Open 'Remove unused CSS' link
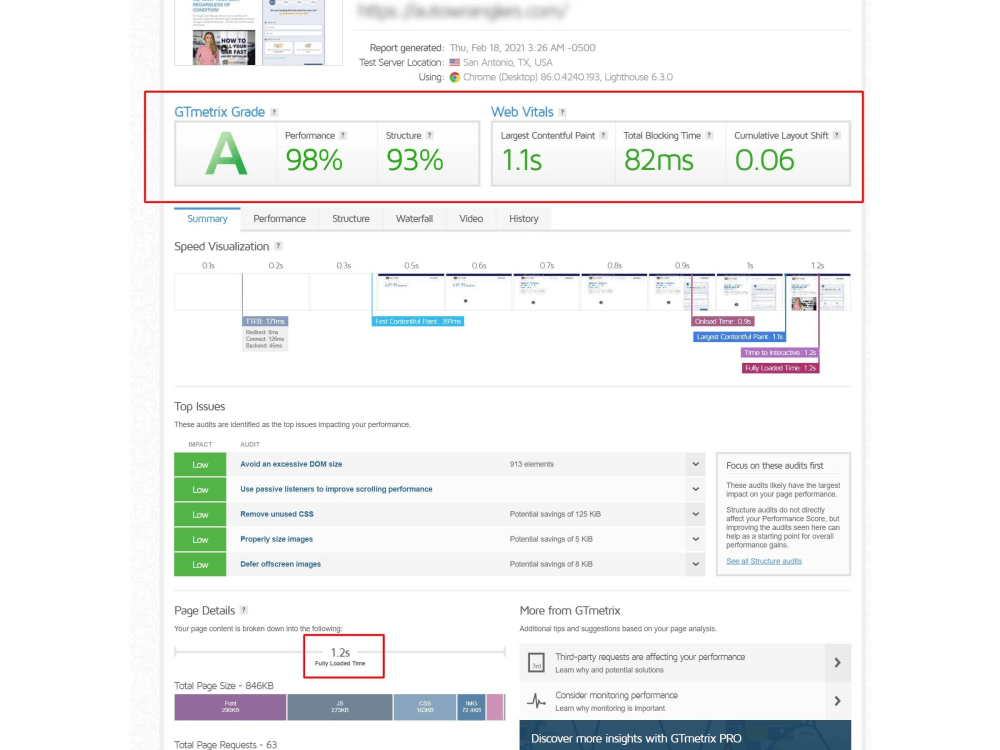 point(277,514)
